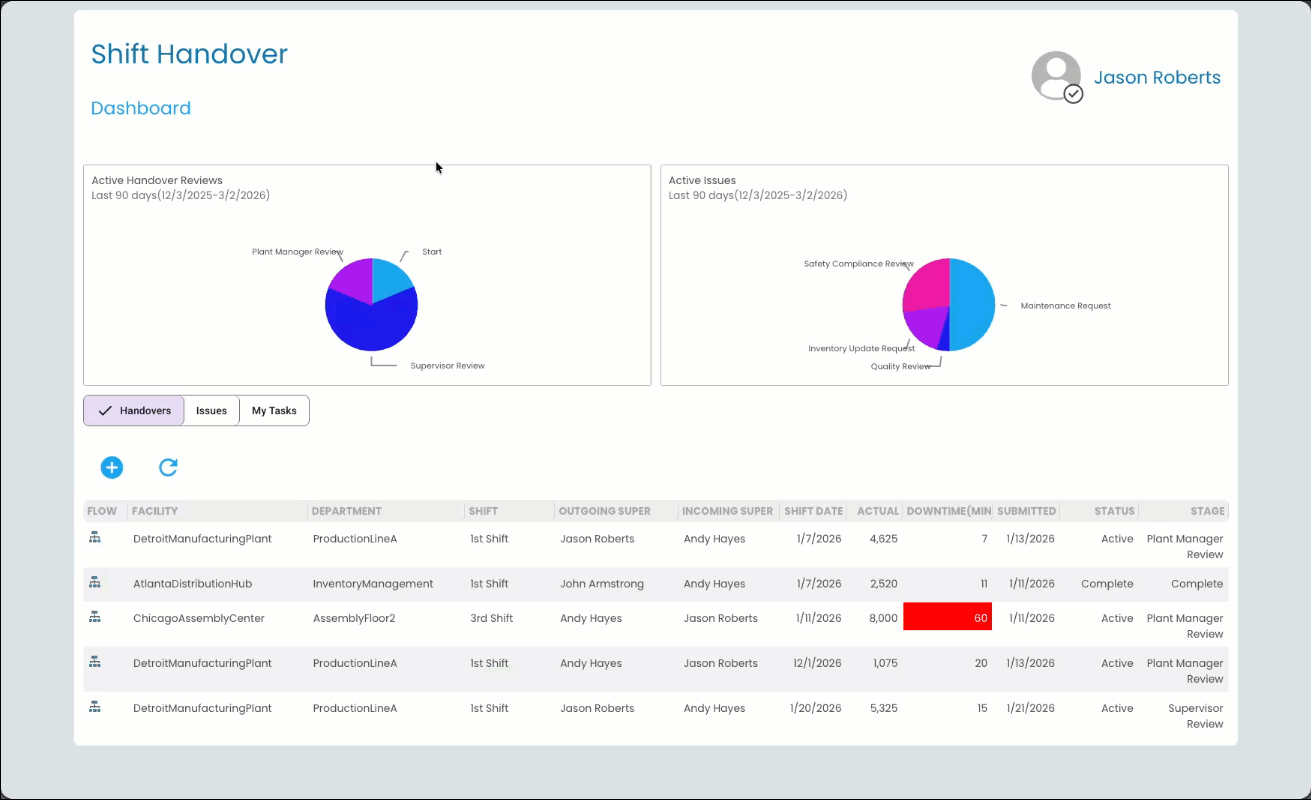This screenshot has height=800, width=1311.
Task: Click the Supervisor Review stage cell
Action: pos(1196,716)
